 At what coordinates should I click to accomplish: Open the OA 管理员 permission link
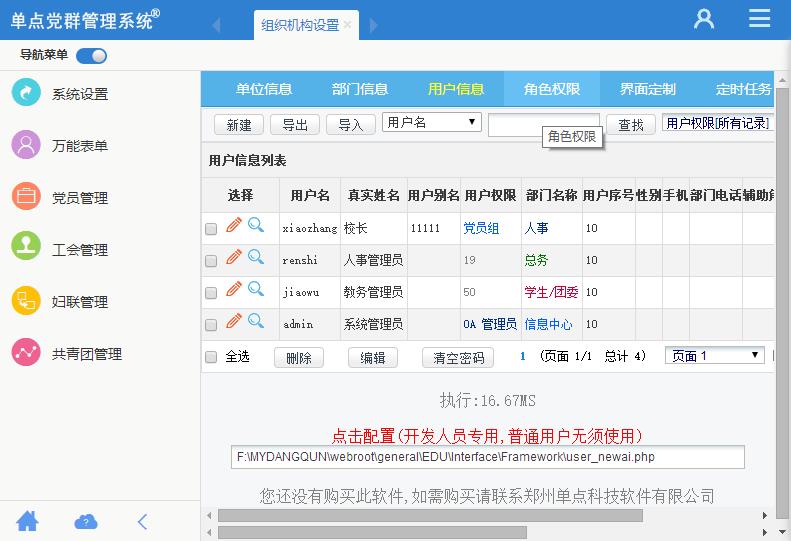490,324
